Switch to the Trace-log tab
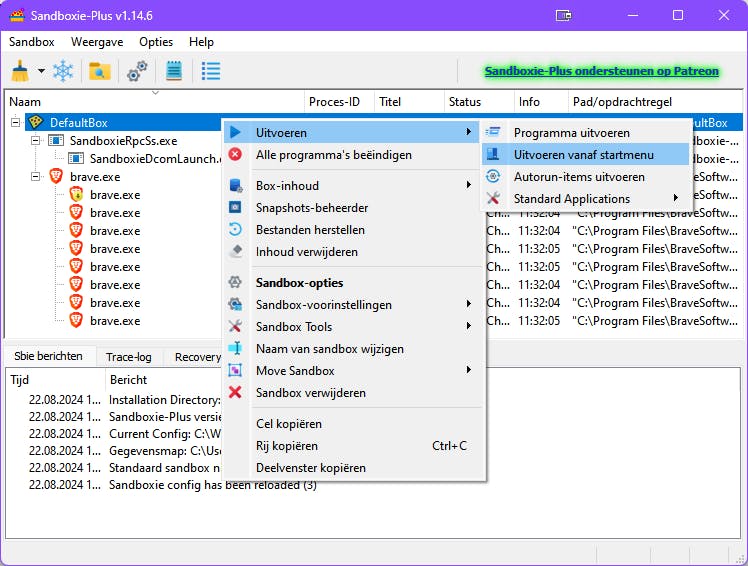This screenshot has width=748, height=566. point(129,357)
